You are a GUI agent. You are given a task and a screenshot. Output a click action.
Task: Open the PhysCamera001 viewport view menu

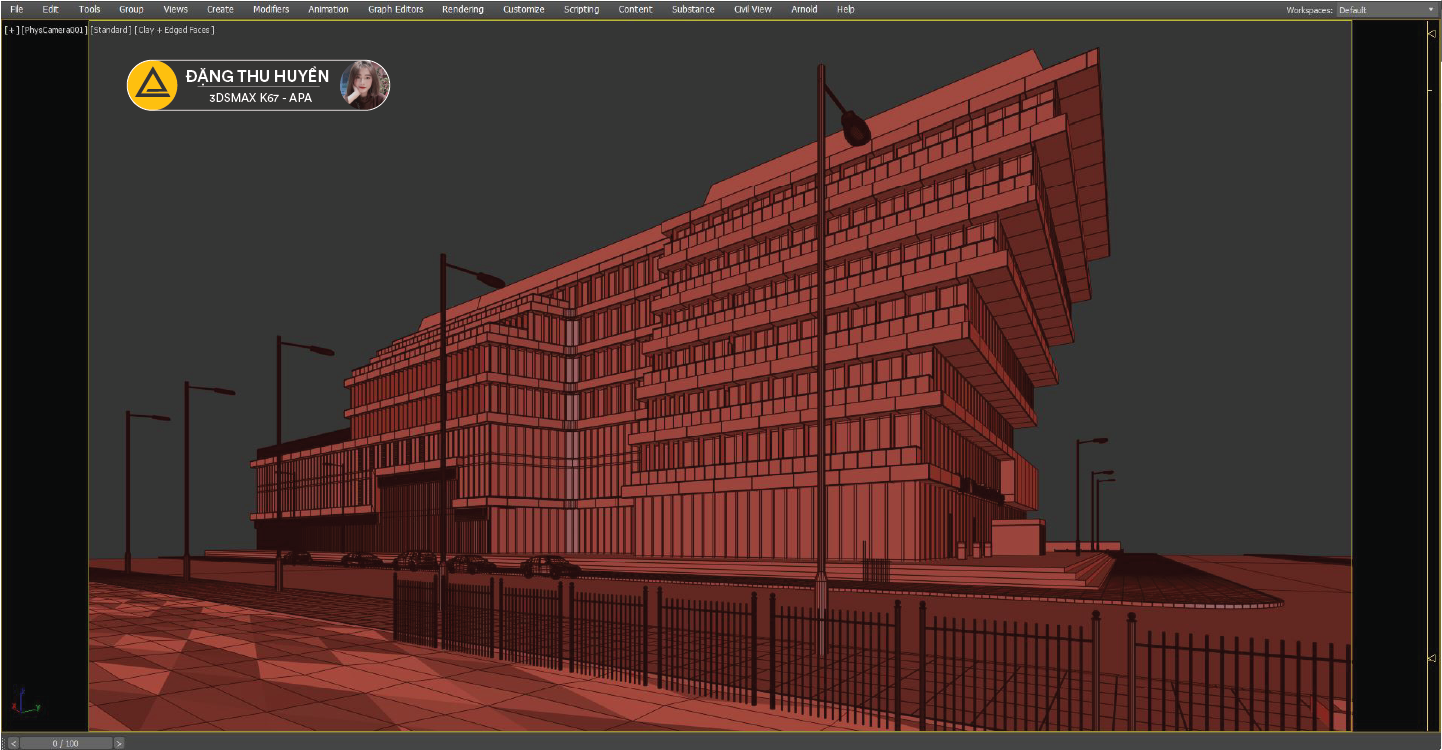54,30
